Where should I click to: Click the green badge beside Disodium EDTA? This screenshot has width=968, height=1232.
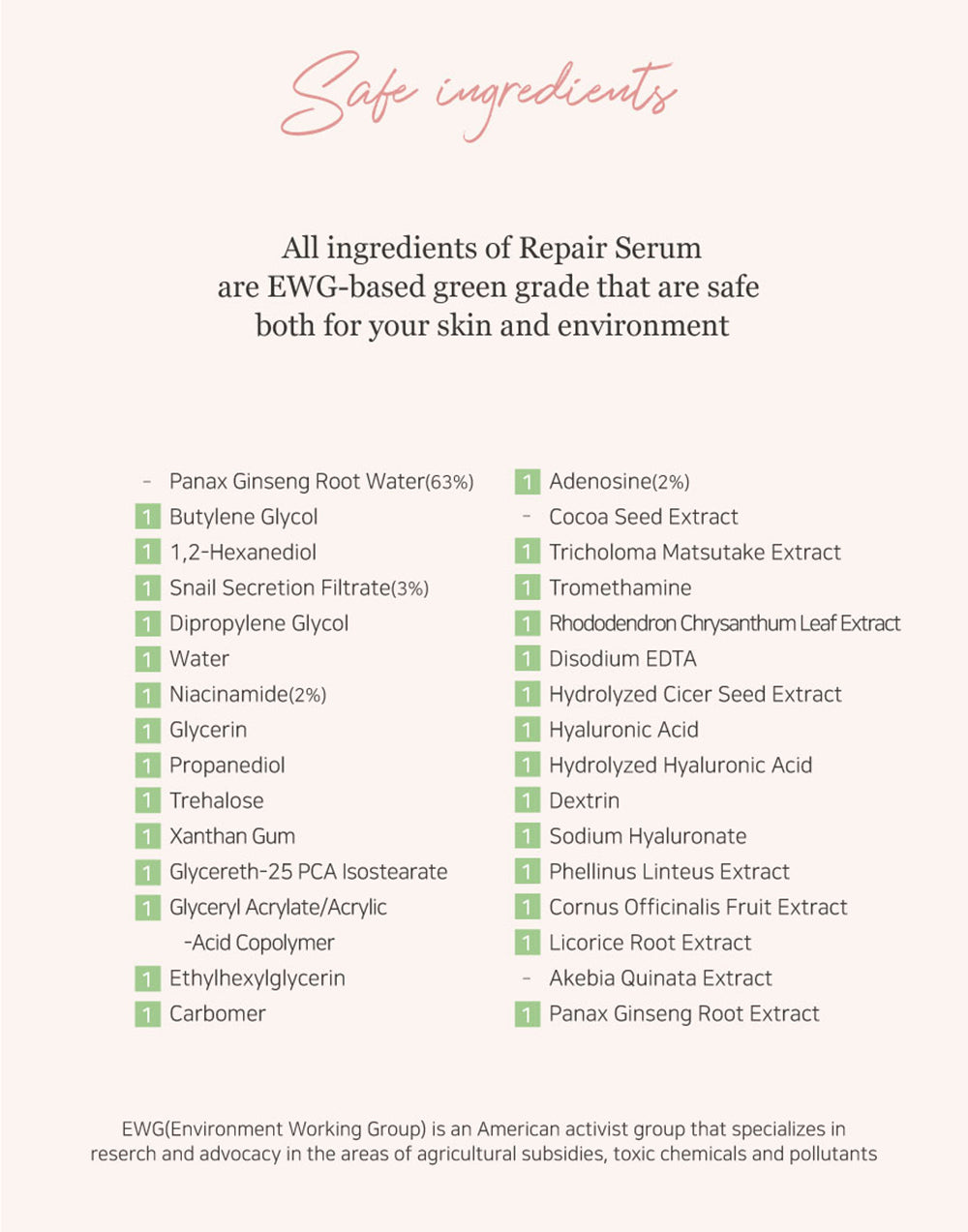click(527, 660)
